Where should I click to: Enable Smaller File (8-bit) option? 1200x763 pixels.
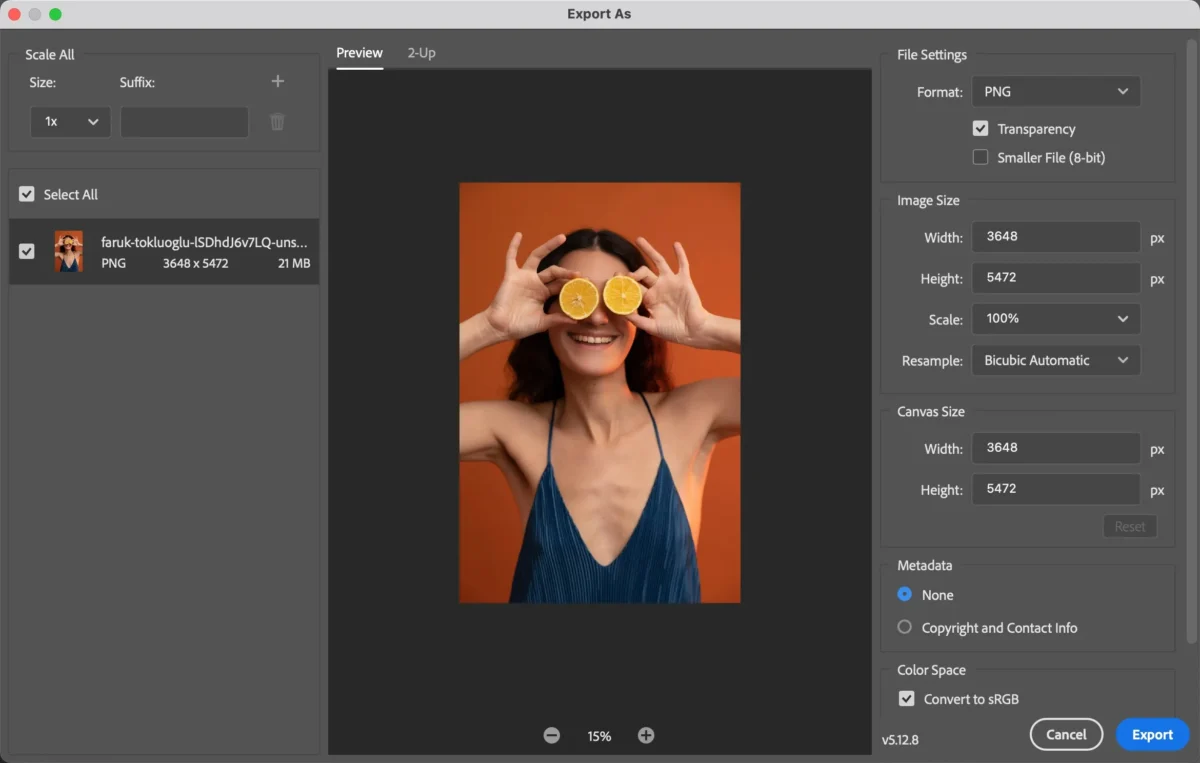981,157
